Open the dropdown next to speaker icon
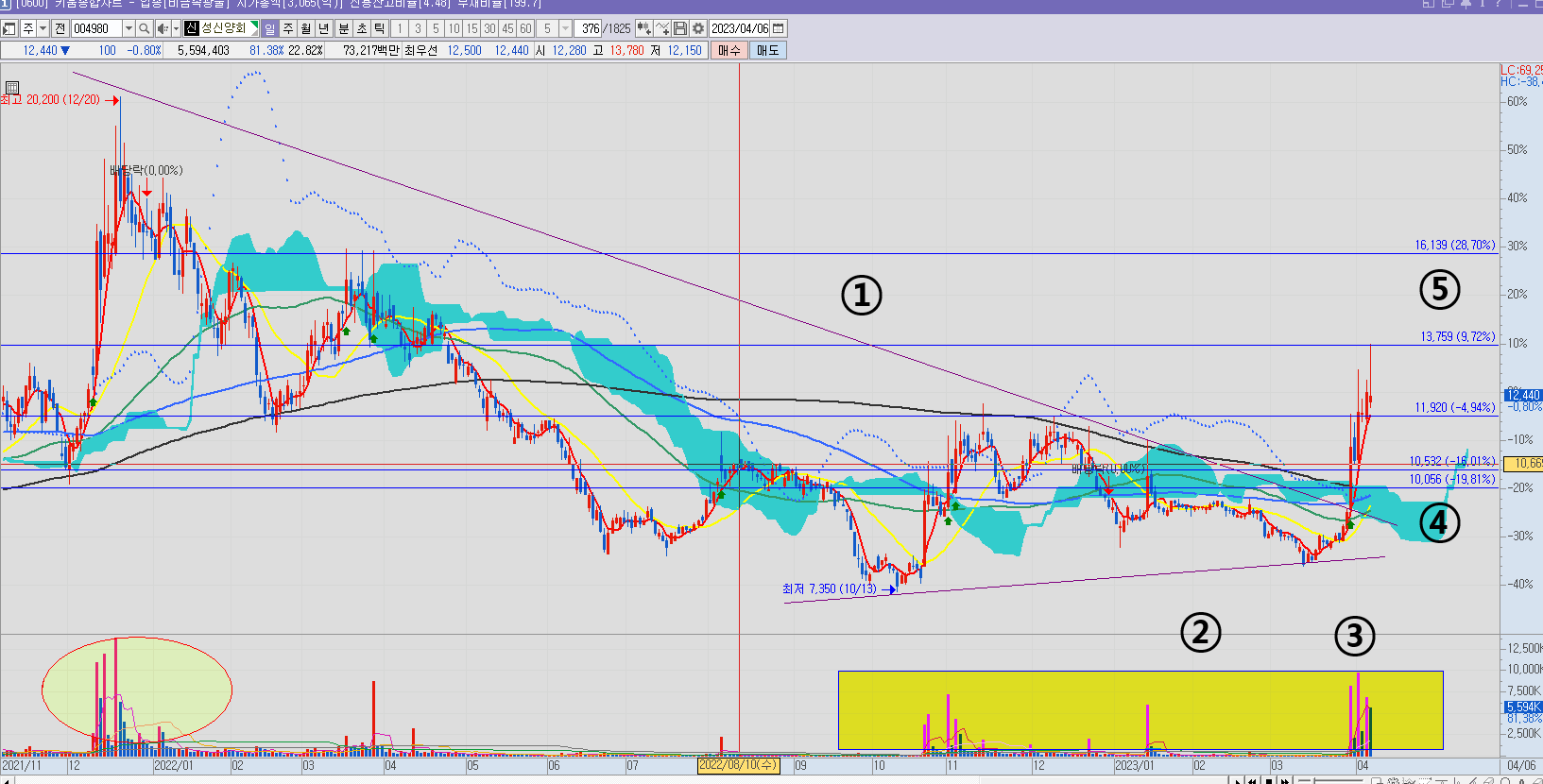This screenshot has height=784, width=1543. (176, 28)
